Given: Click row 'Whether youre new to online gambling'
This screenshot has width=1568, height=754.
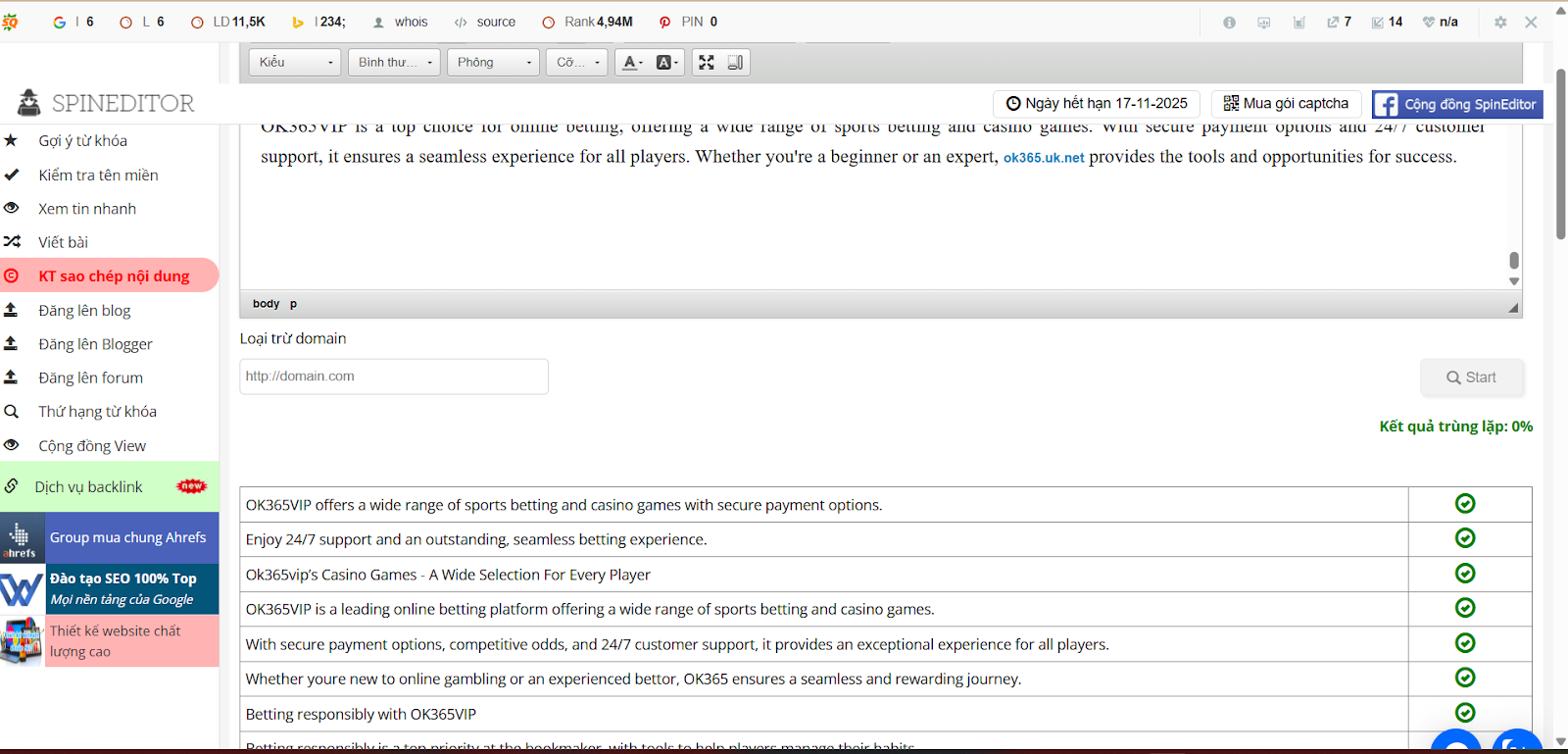Looking at the screenshot, I should (x=824, y=679).
